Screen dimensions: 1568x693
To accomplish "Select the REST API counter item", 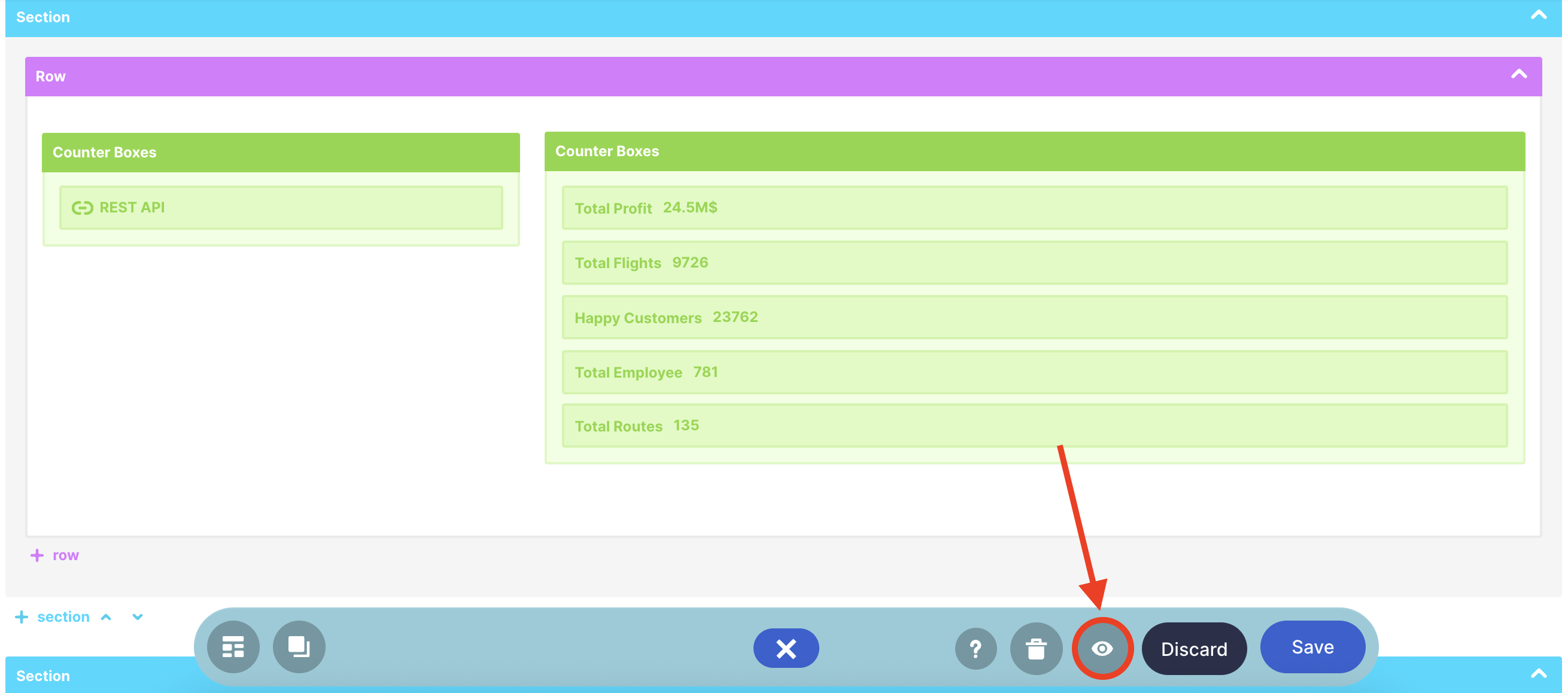I will coord(281,208).
